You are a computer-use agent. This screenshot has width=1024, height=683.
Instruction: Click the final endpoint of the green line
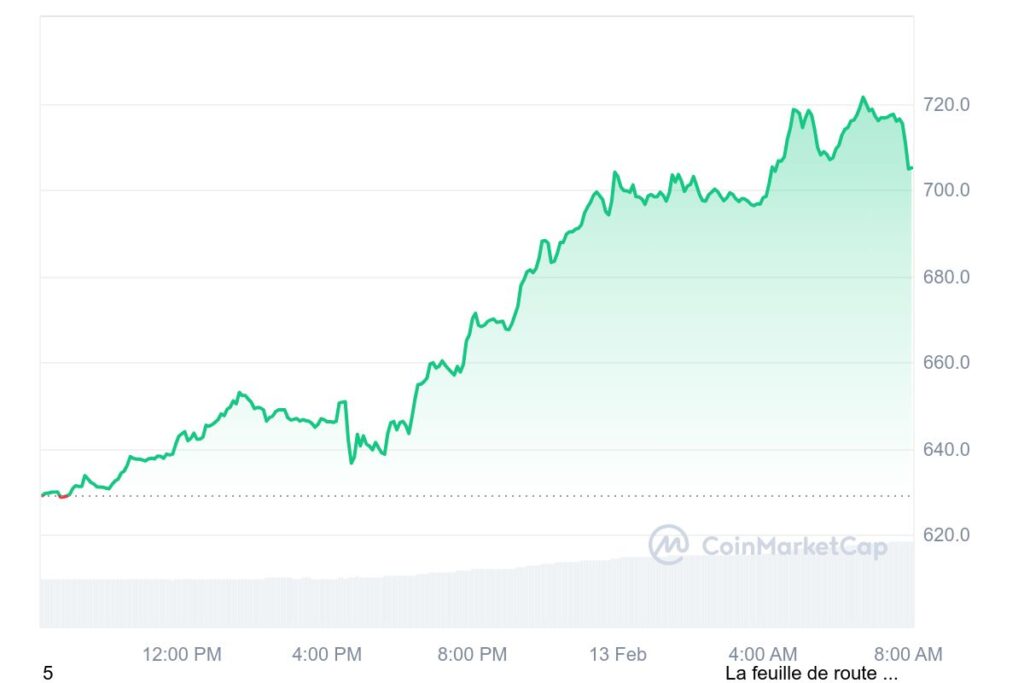pyautogui.click(x=910, y=168)
